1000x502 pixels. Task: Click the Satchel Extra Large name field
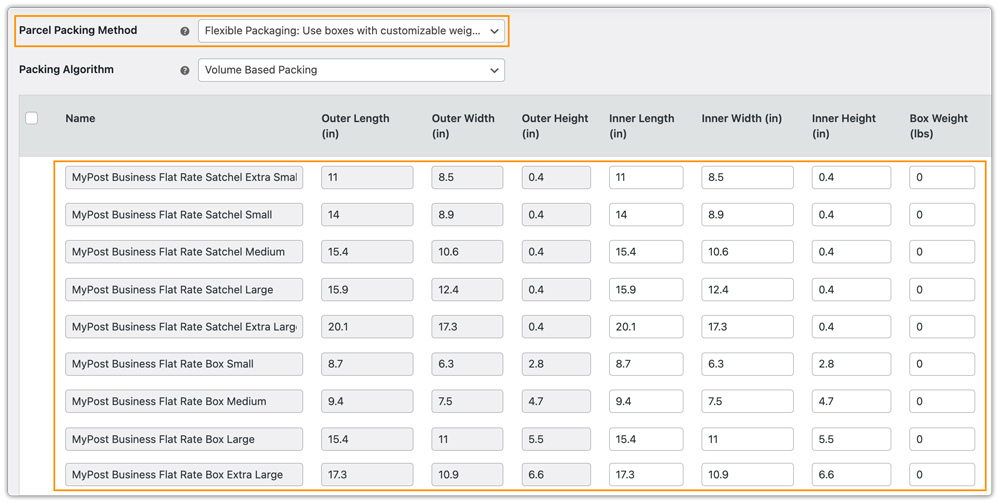(x=184, y=327)
